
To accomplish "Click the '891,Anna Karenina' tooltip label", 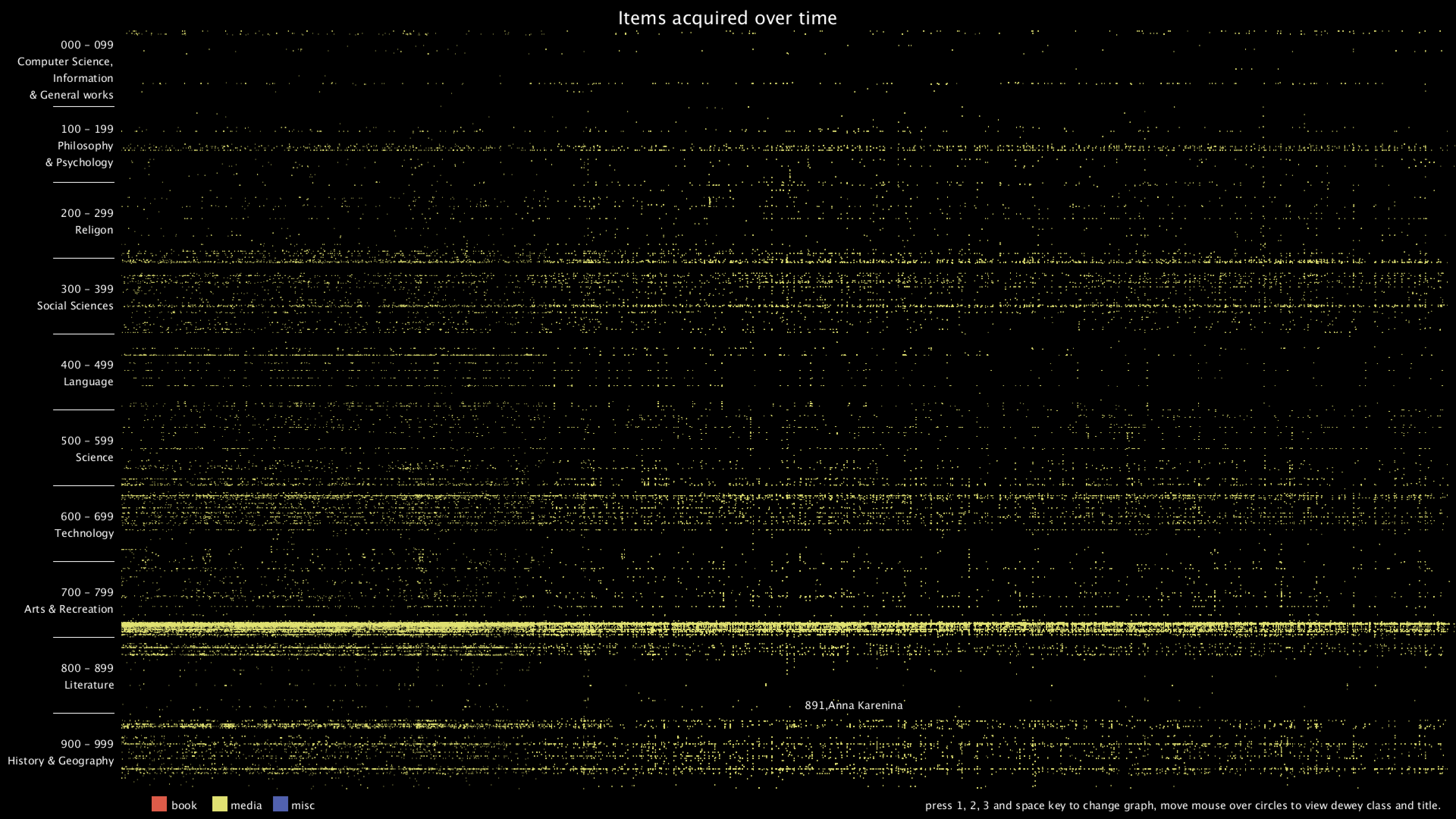I will point(854,705).
